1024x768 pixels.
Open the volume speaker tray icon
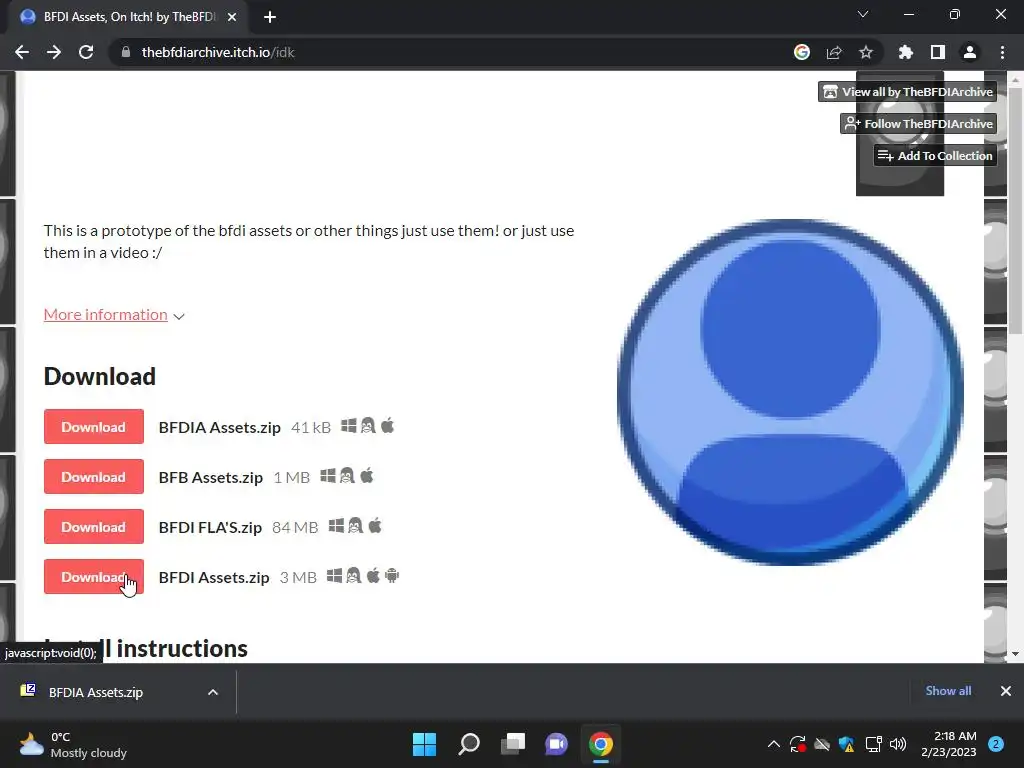click(898, 744)
